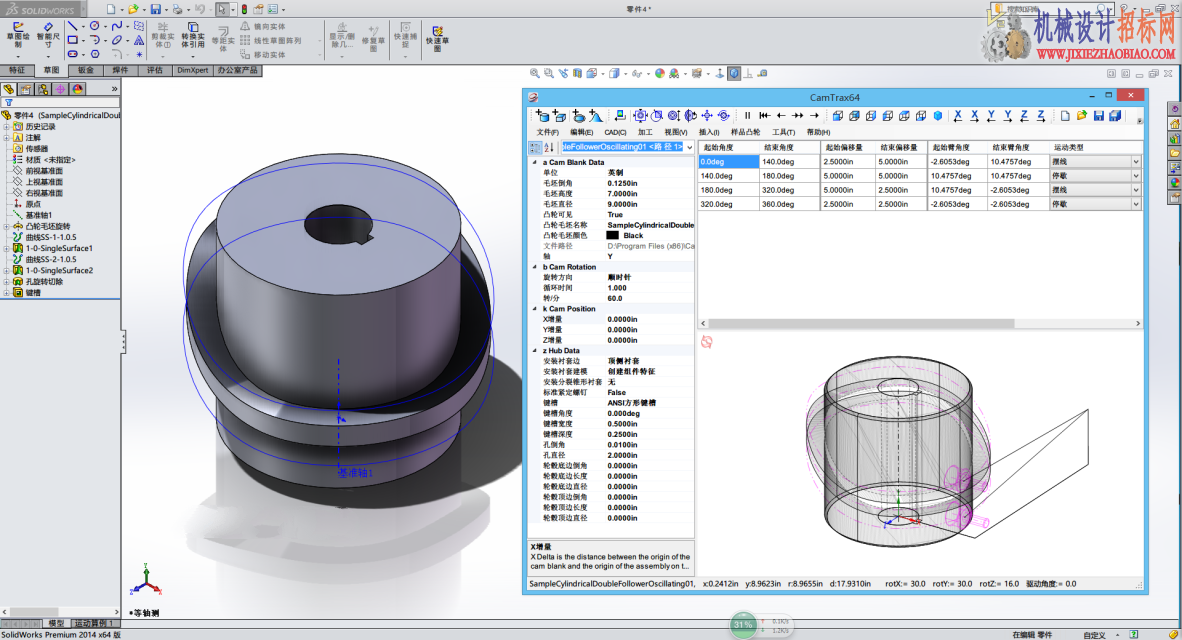Image resolution: width=1182 pixels, height=640 pixels.
Task: Open a file using CamTrax64 folder icon
Action: (1082, 115)
